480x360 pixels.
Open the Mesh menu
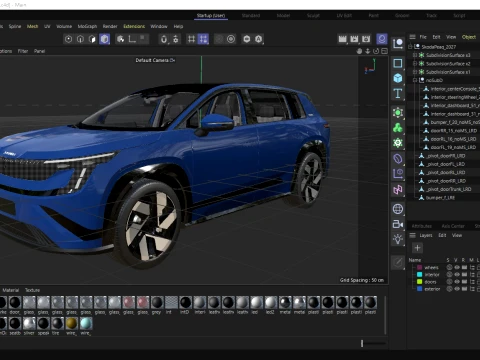click(x=32, y=26)
